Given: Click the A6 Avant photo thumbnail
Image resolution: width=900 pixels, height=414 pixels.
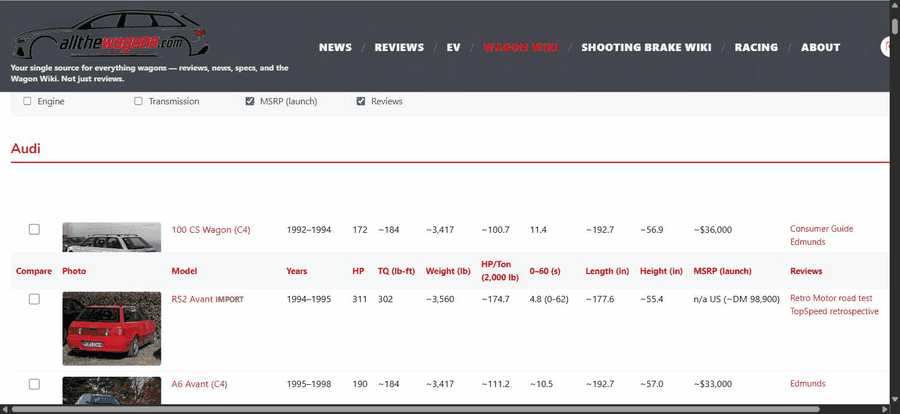Looking at the screenshot, I should click(x=111, y=390).
